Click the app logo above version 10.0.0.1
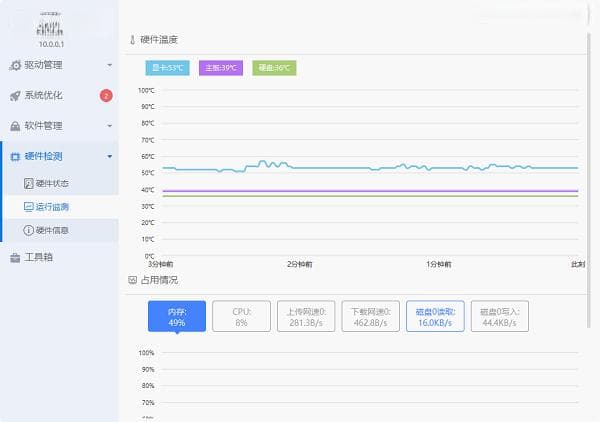The width and height of the screenshot is (600, 422). click(x=51, y=24)
